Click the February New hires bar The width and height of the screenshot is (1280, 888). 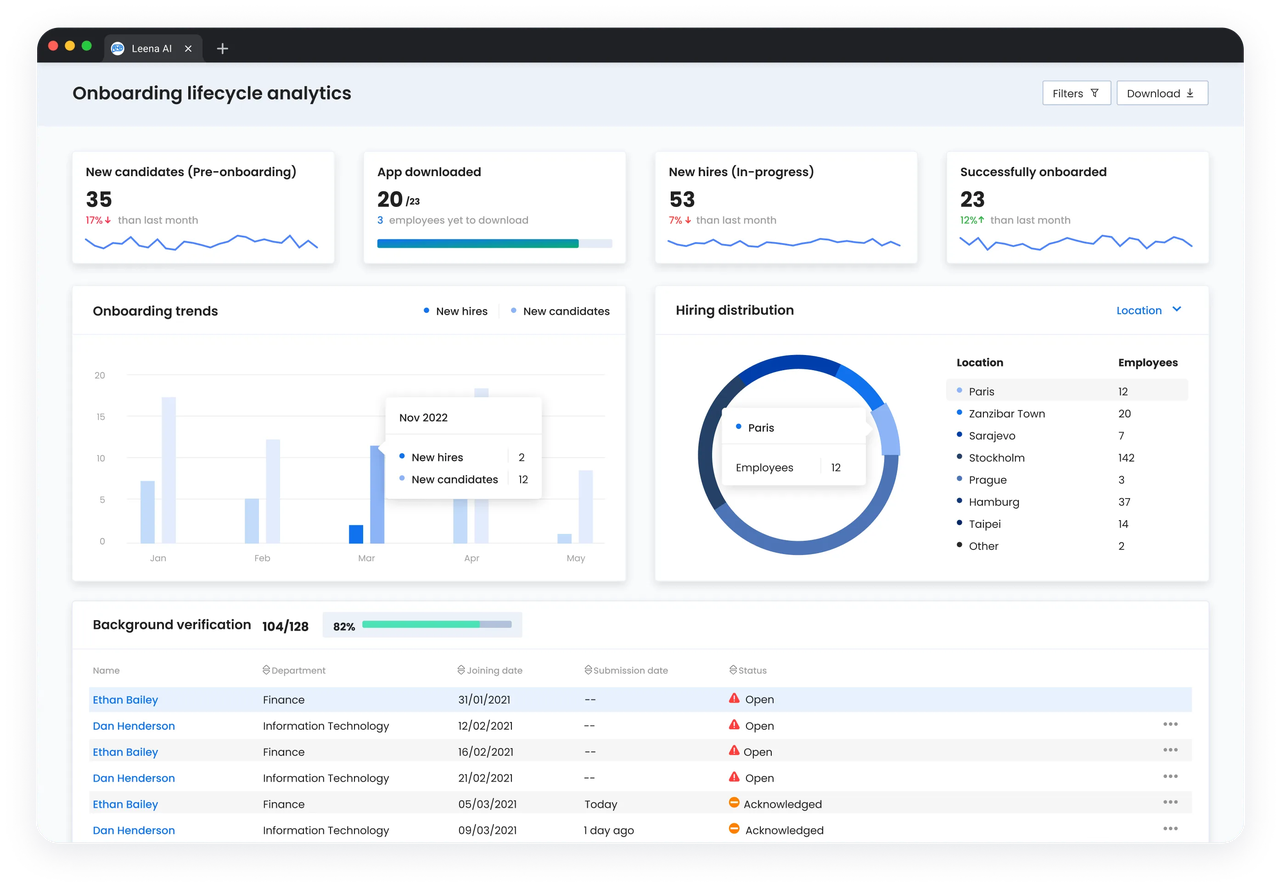[252, 521]
